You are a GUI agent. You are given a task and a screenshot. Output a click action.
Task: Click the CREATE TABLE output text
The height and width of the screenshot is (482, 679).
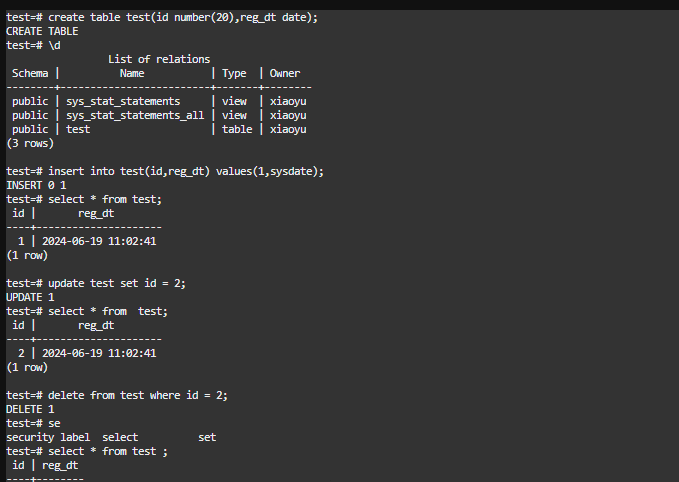tap(44, 31)
